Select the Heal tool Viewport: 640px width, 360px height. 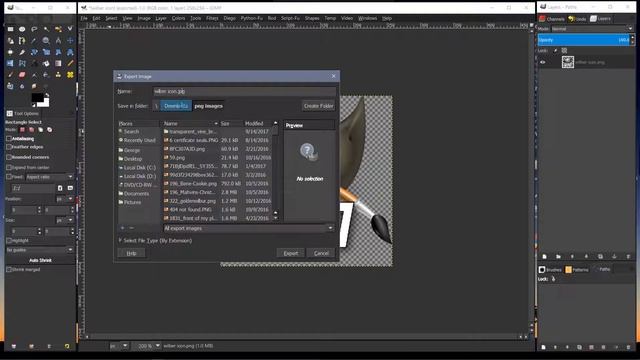70,75
